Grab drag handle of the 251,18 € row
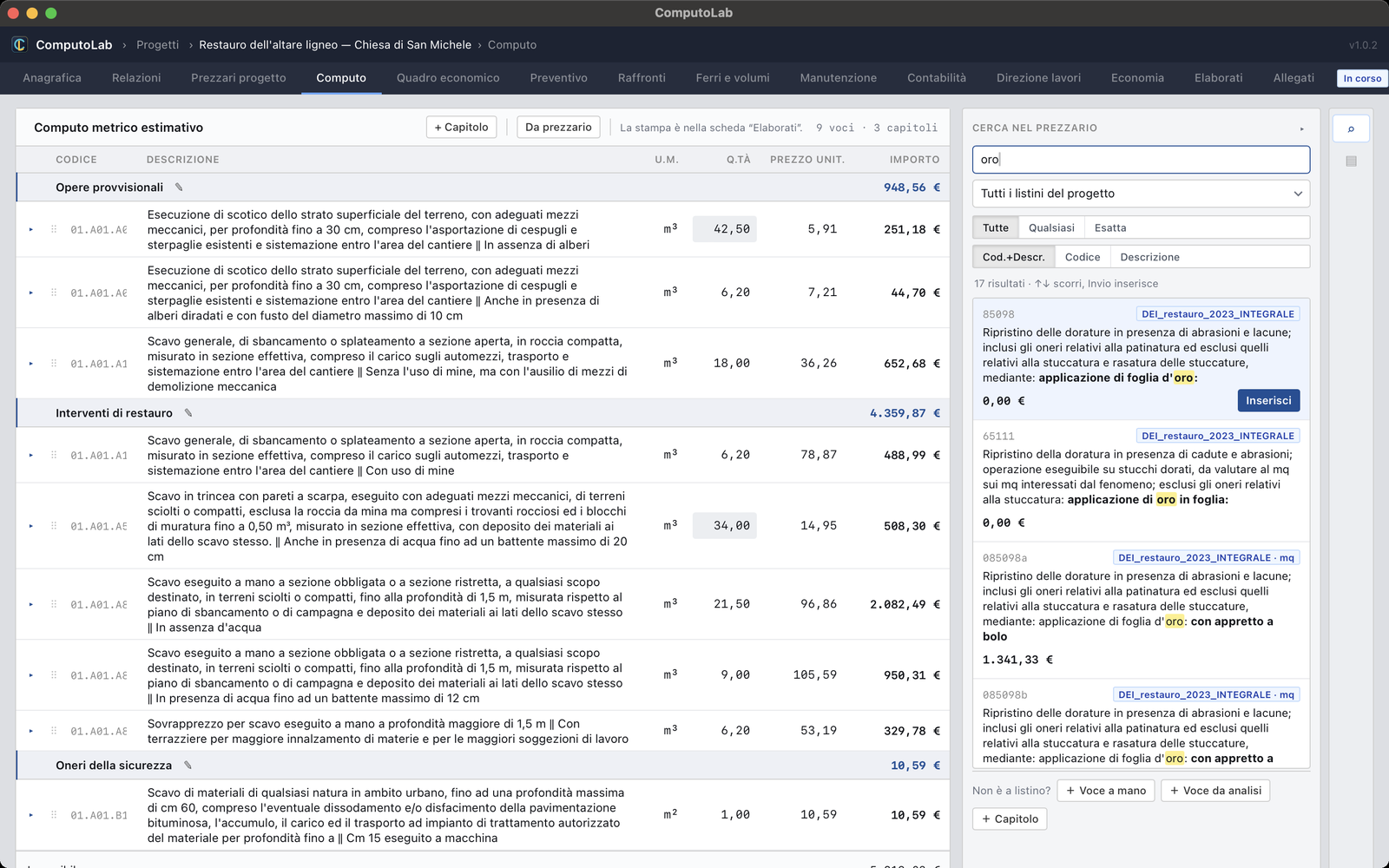The image size is (1389, 868). 54,229
